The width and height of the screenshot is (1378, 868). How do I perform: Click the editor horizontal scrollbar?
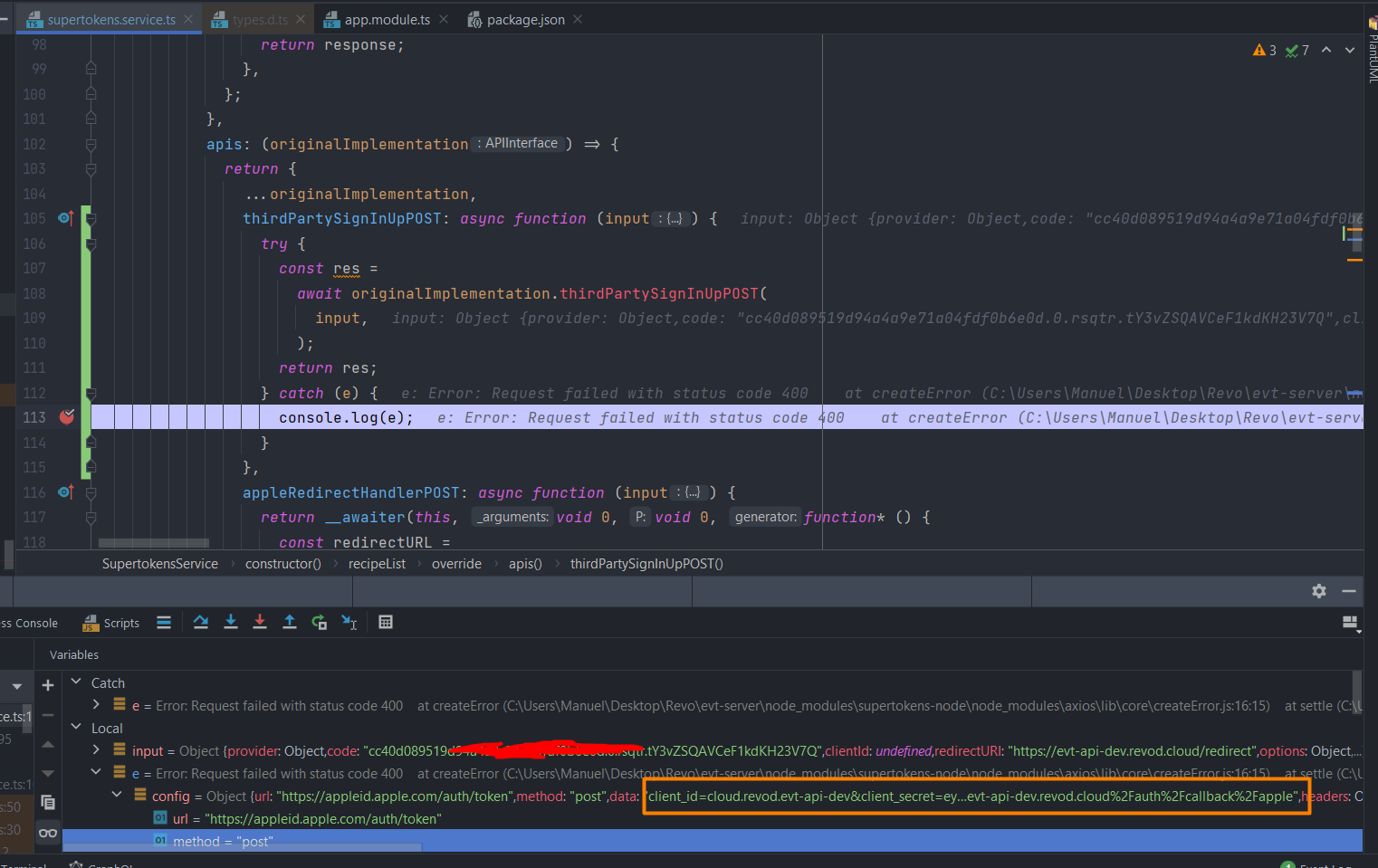coord(154,543)
